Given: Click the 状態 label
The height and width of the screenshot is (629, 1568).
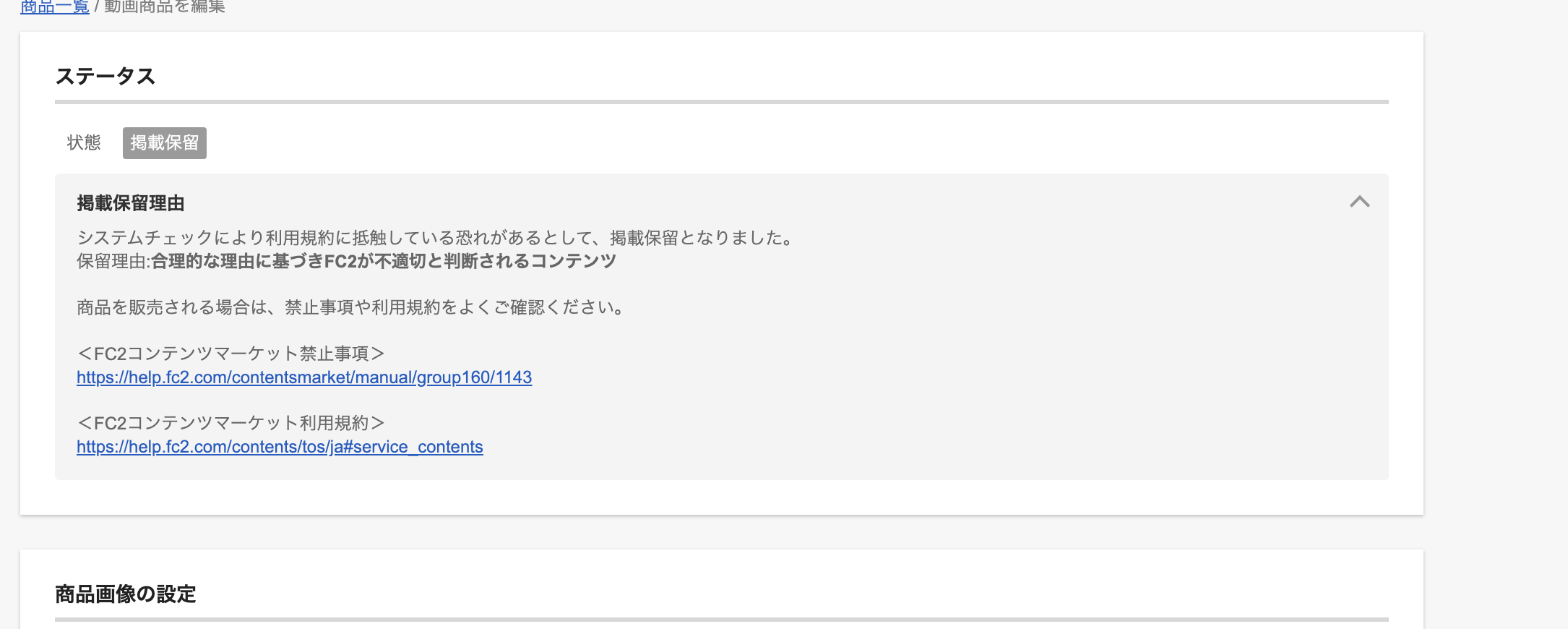Looking at the screenshot, I should [84, 143].
